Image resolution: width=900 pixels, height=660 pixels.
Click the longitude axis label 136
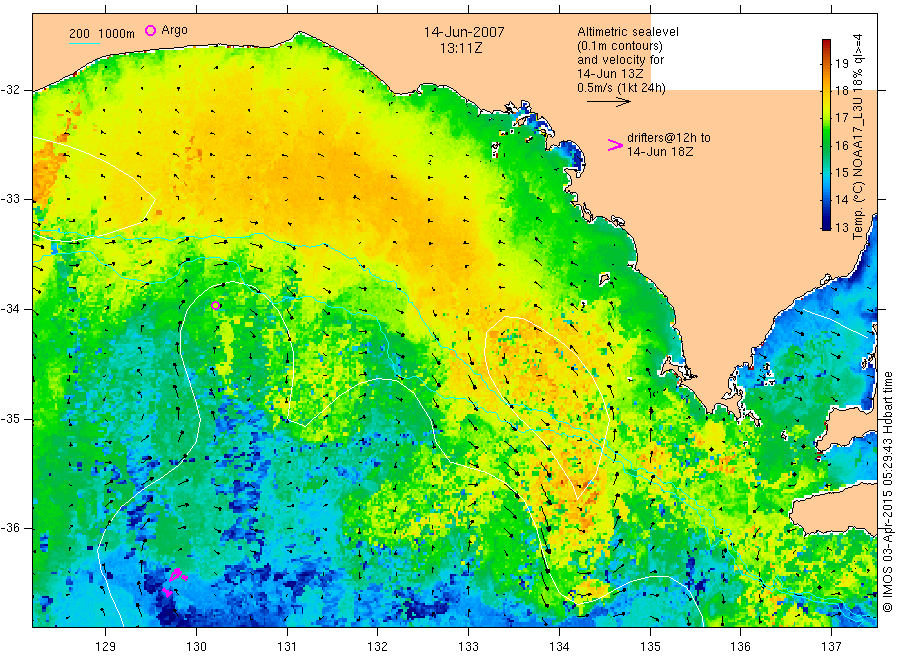[x=740, y=647]
